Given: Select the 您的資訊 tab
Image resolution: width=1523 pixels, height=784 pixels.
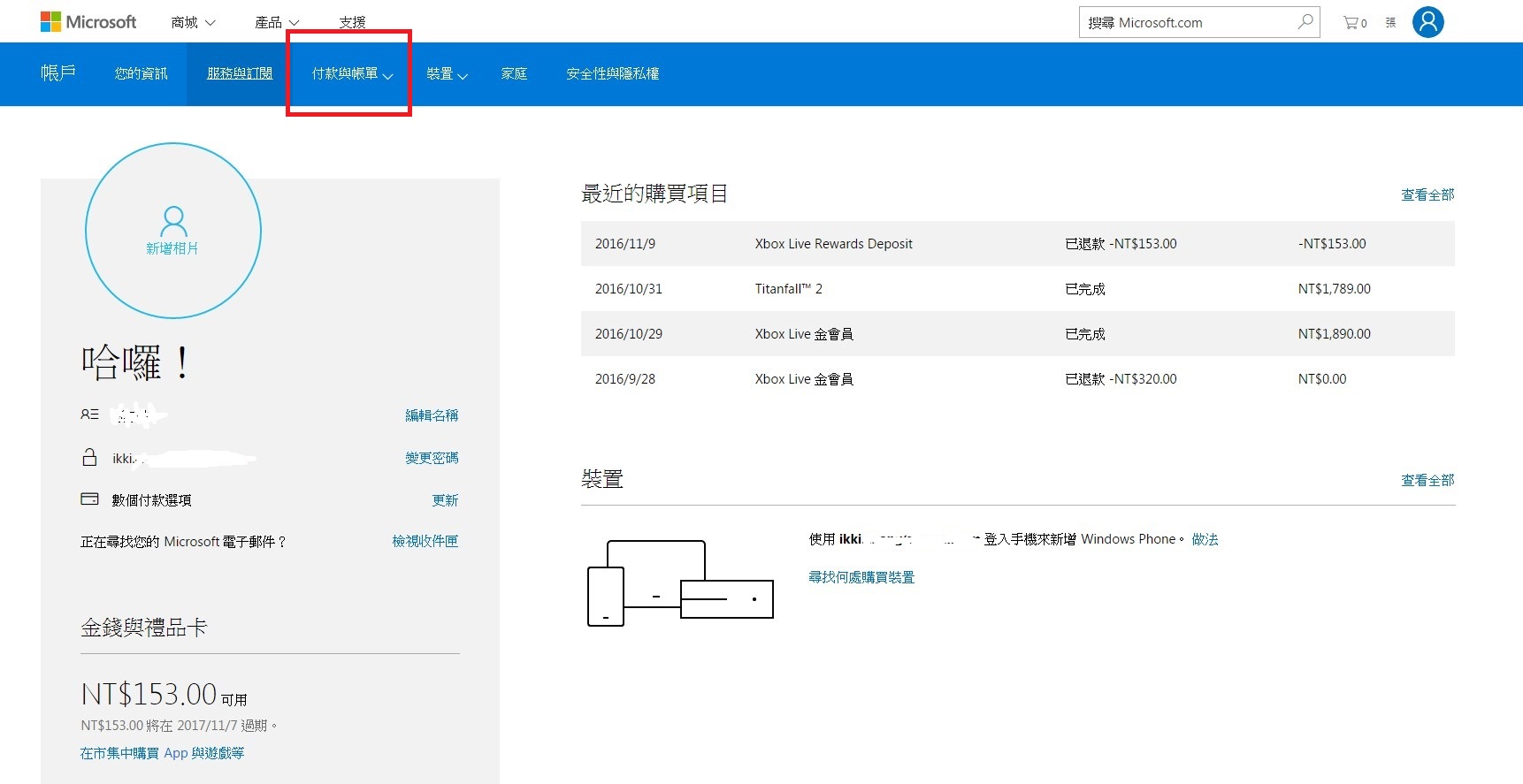Looking at the screenshot, I should point(141,74).
